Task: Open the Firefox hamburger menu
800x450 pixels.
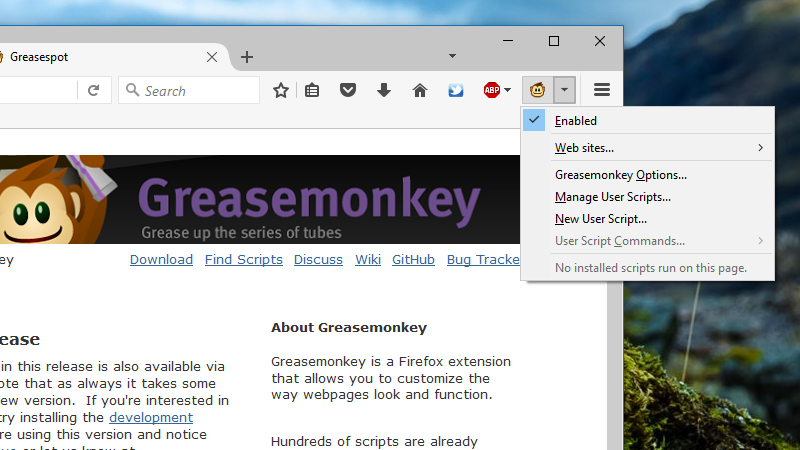Action: (x=602, y=90)
